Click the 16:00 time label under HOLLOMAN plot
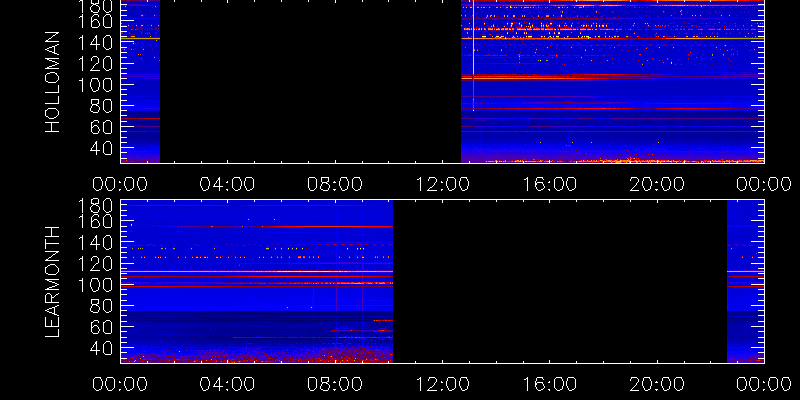 (549, 184)
